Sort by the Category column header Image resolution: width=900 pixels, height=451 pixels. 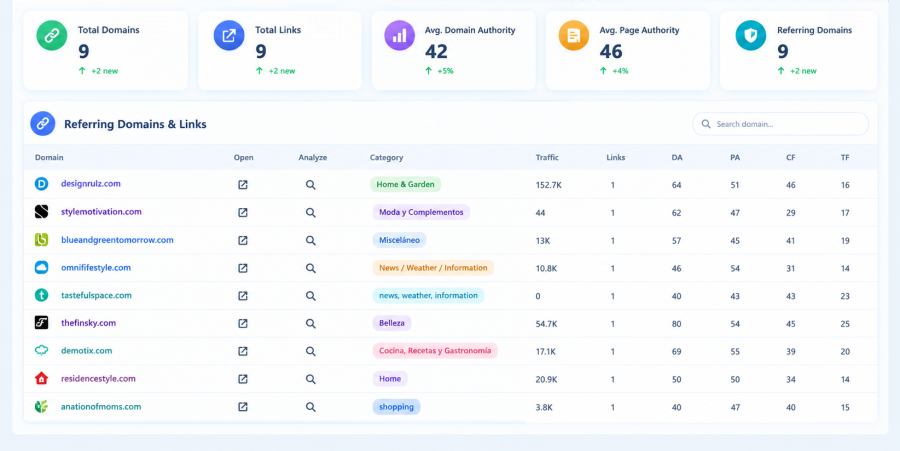(x=386, y=157)
